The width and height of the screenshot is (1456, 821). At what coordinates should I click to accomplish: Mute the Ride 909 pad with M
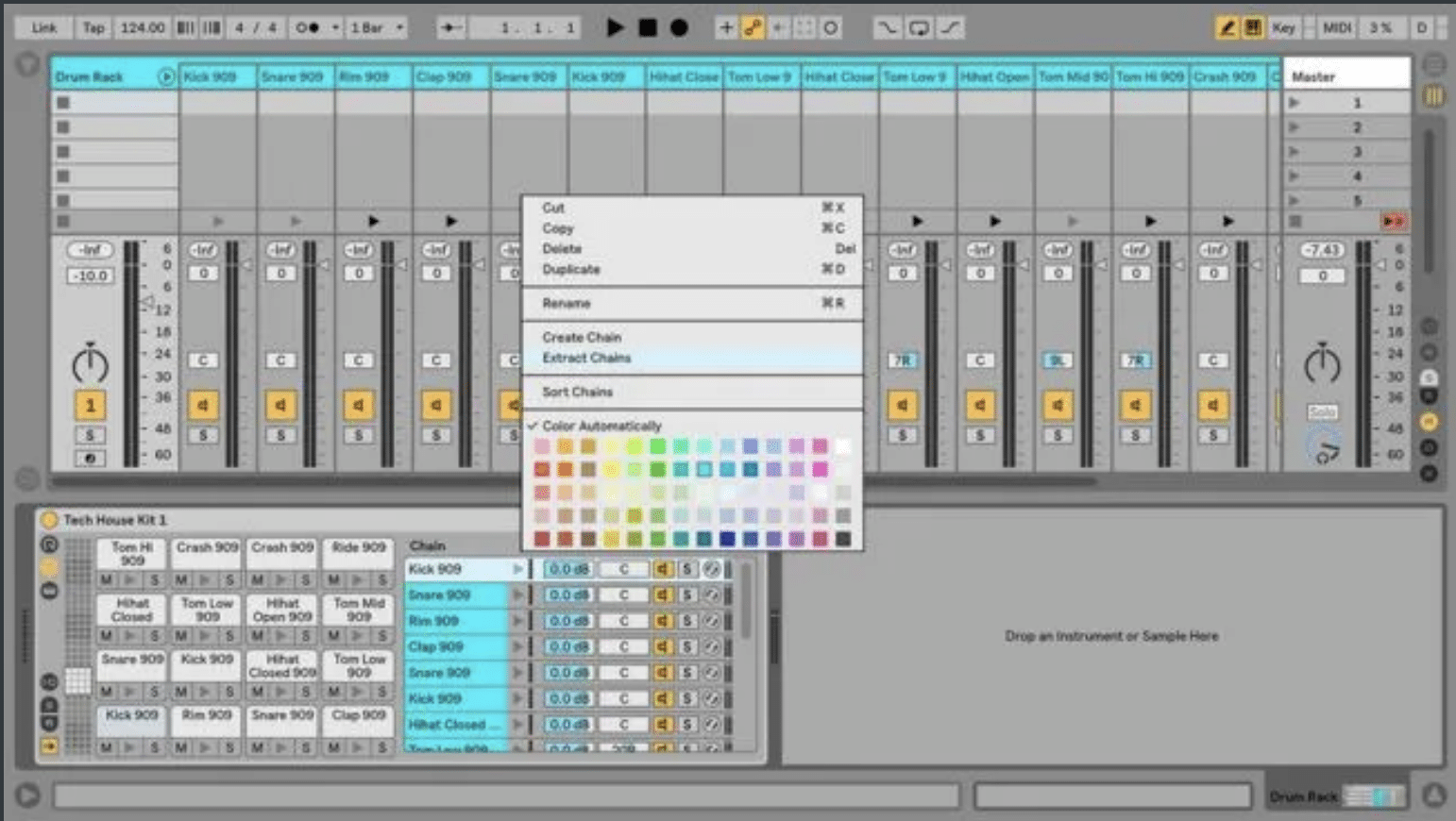tap(333, 579)
